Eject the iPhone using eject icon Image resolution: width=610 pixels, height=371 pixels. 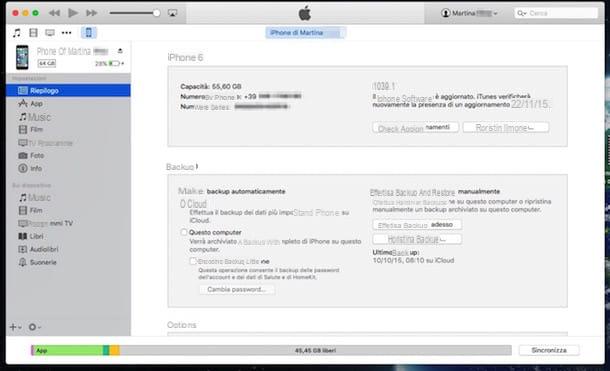[x=120, y=51]
